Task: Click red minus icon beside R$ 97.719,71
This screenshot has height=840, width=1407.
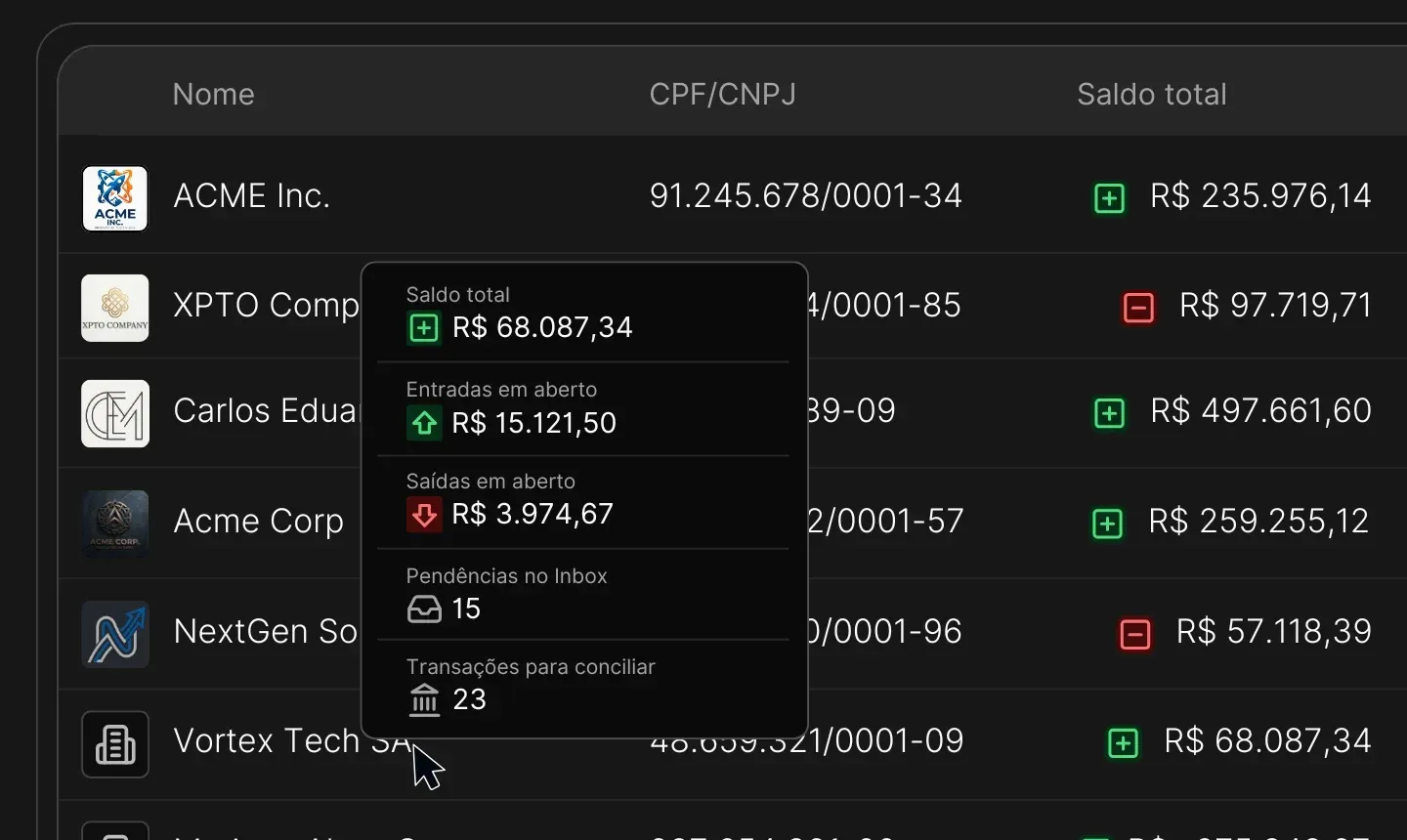Action: (x=1138, y=308)
